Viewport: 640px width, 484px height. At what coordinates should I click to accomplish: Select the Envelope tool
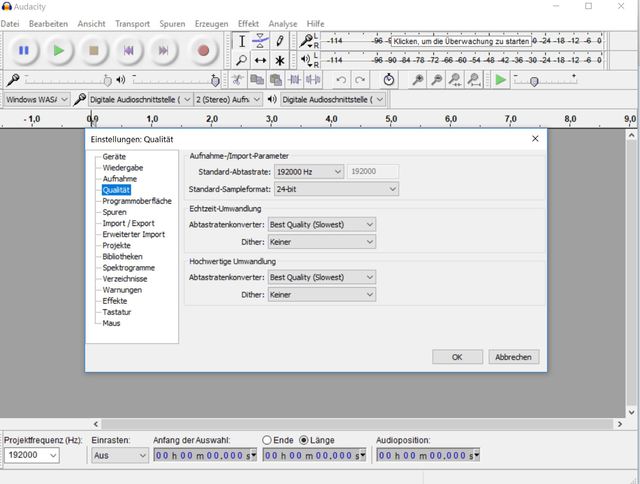260,41
